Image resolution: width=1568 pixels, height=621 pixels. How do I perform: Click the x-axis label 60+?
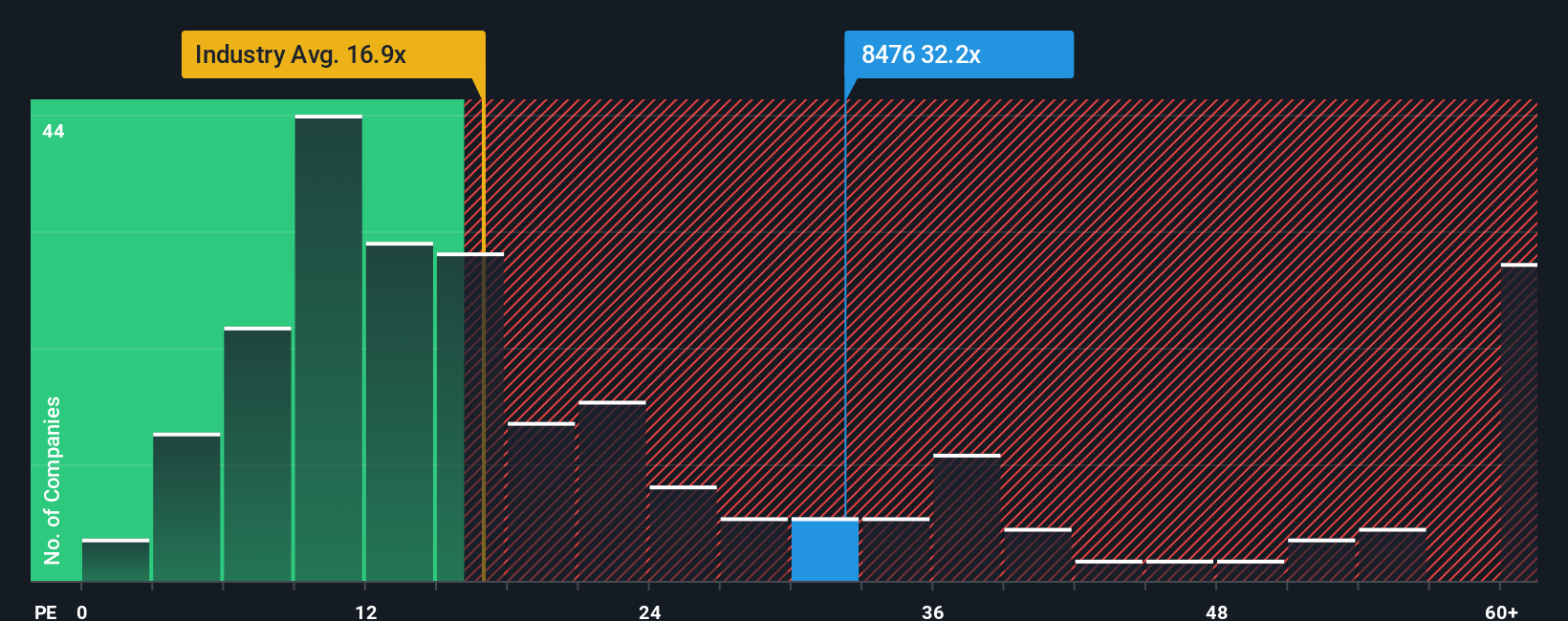tap(1501, 611)
